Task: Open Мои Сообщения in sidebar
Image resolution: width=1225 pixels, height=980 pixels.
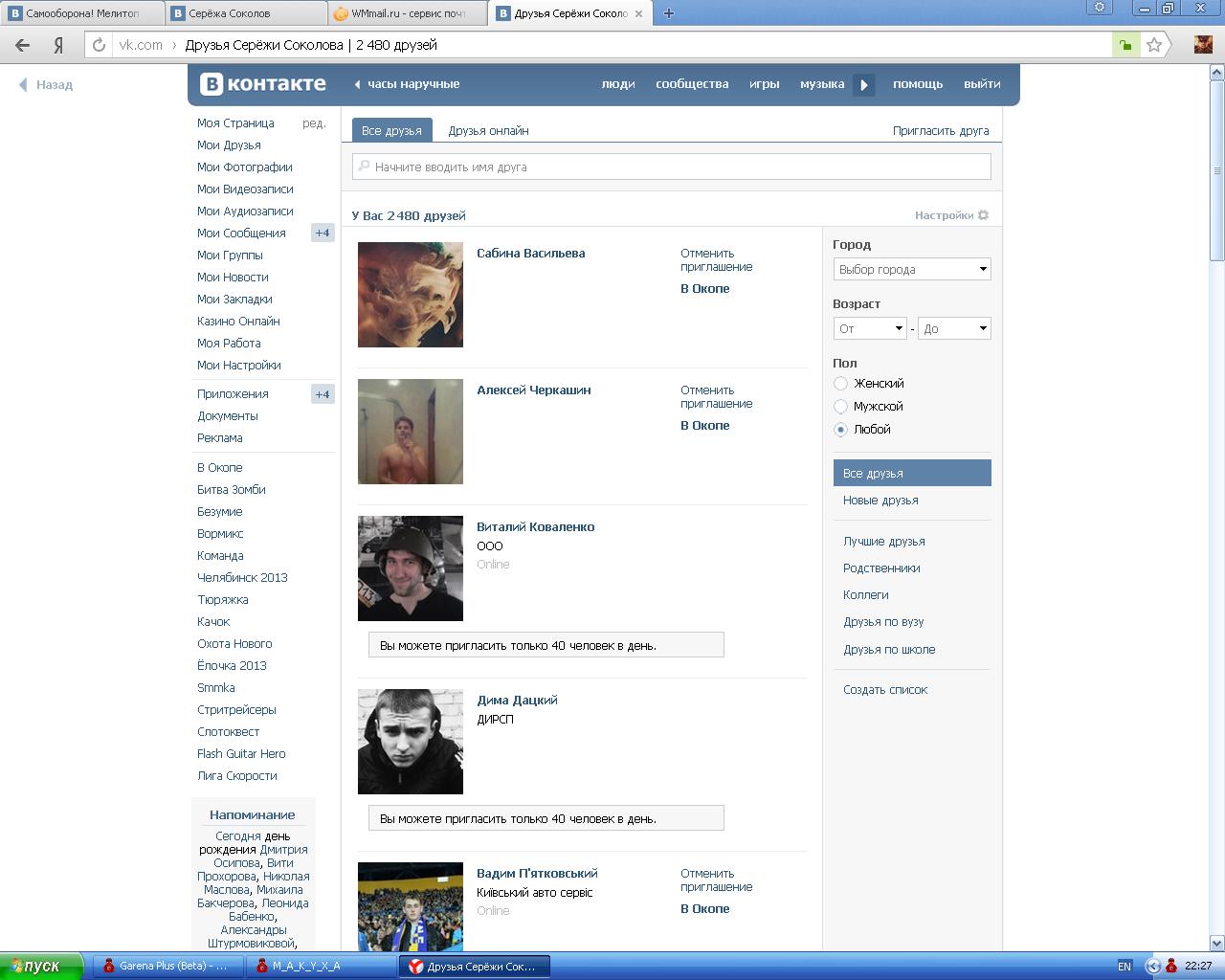Action: 241,234
